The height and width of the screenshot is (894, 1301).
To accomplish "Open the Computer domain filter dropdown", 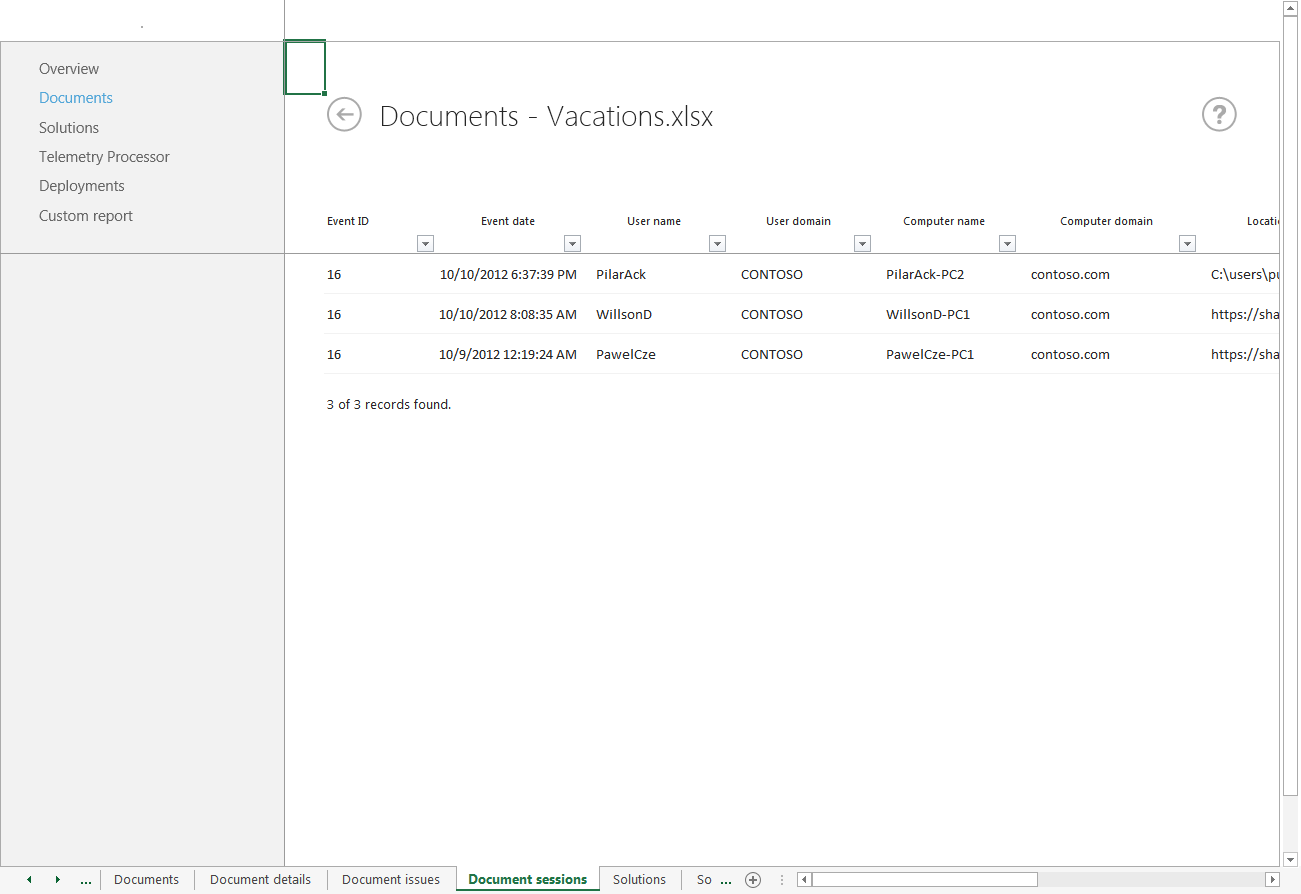I will tap(1187, 243).
